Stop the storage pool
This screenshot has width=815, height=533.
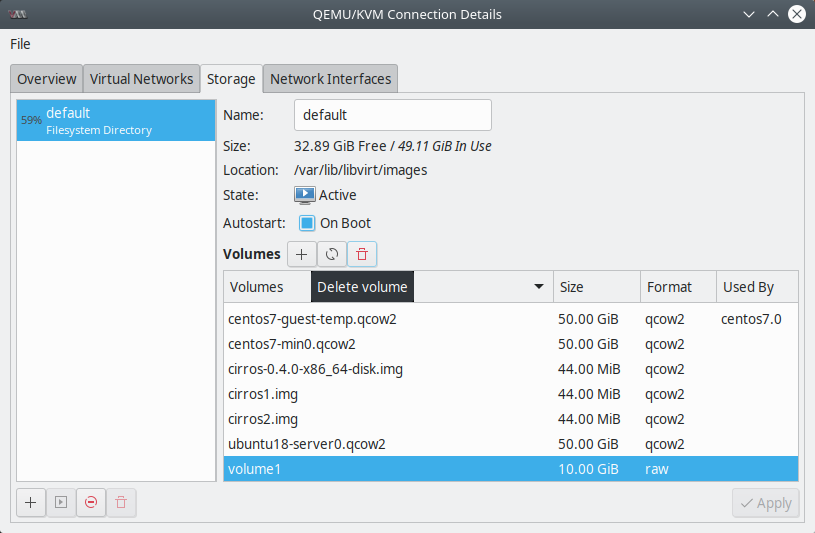(x=91, y=502)
